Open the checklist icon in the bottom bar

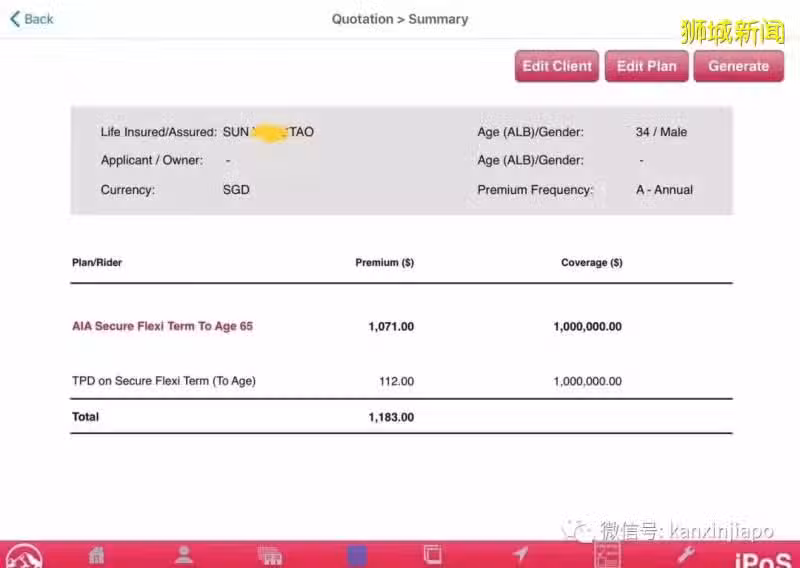(x=607, y=555)
